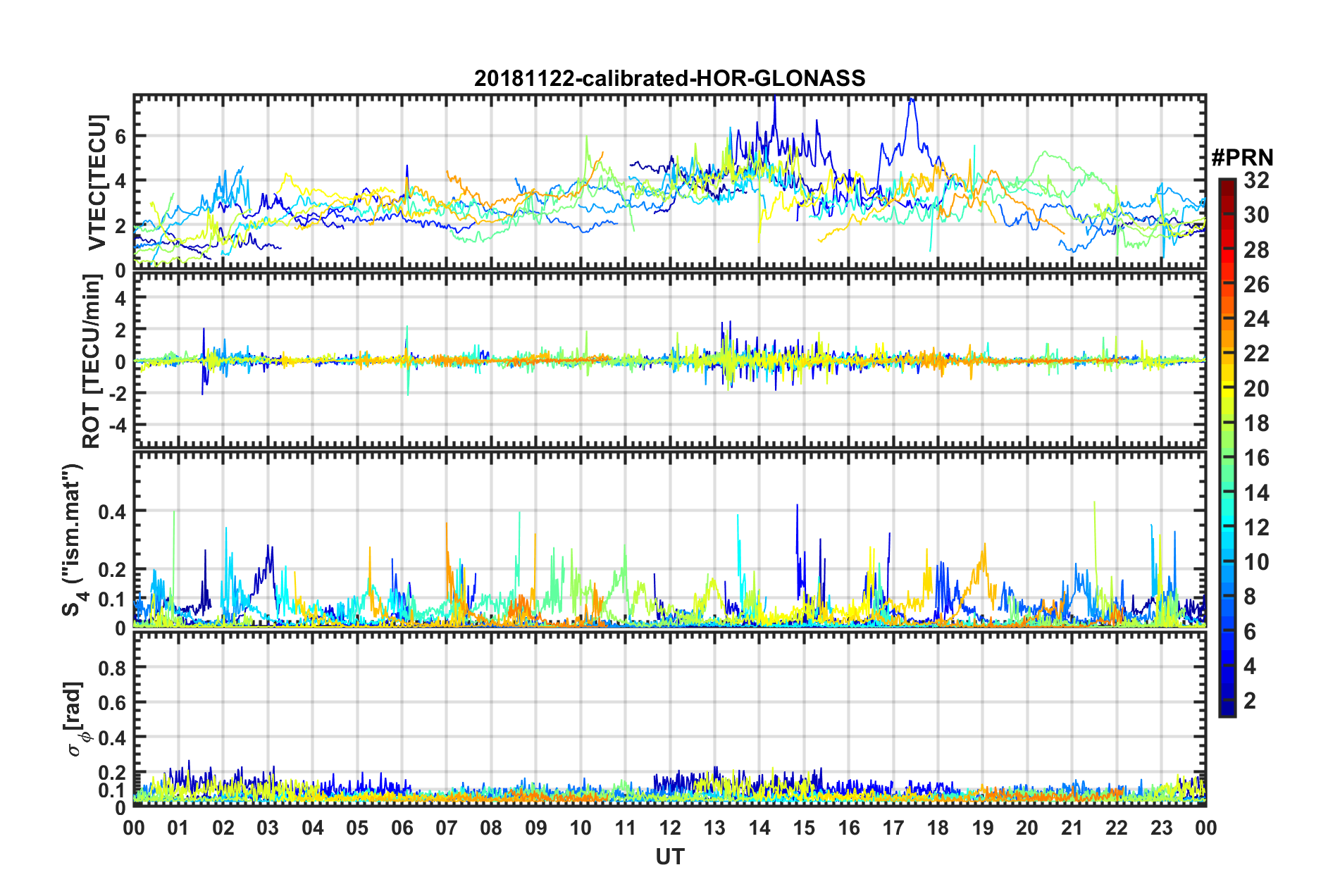Click the "09" hour tick label
Image resolution: width=1340 pixels, height=896 pixels.
pyautogui.click(x=536, y=828)
